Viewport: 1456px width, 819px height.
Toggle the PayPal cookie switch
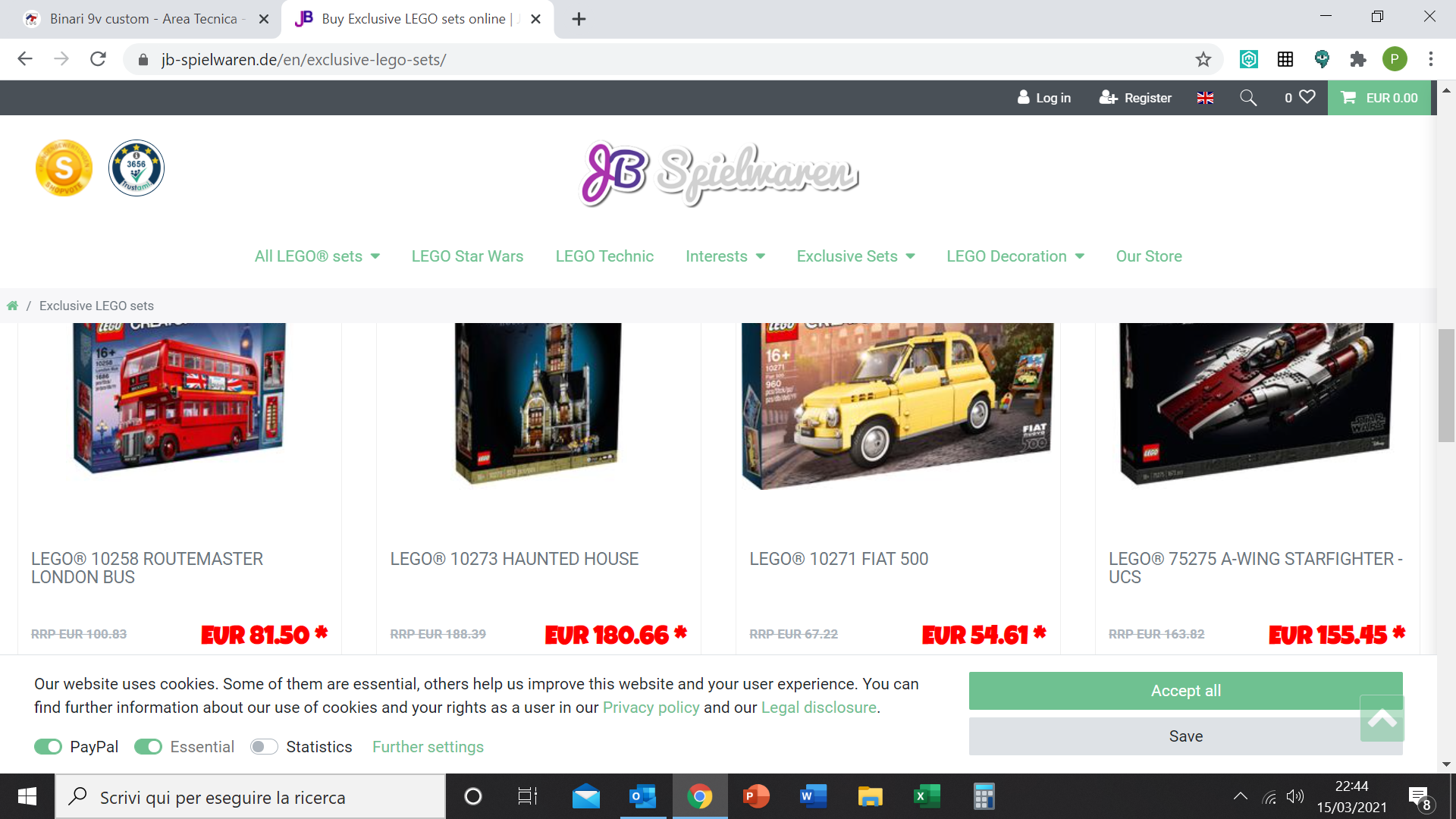[x=49, y=747]
